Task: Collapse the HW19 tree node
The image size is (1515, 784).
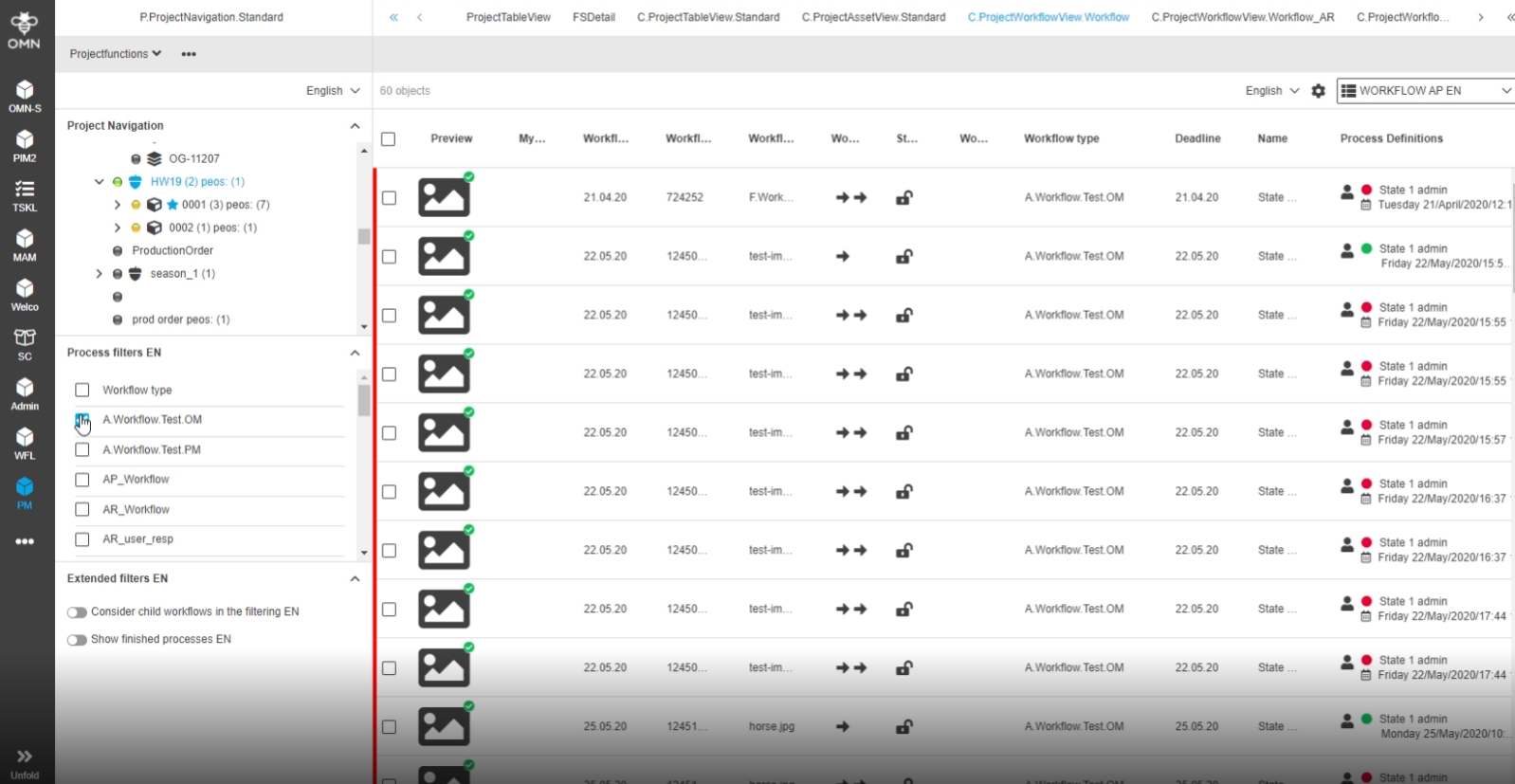Action: [99, 181]
